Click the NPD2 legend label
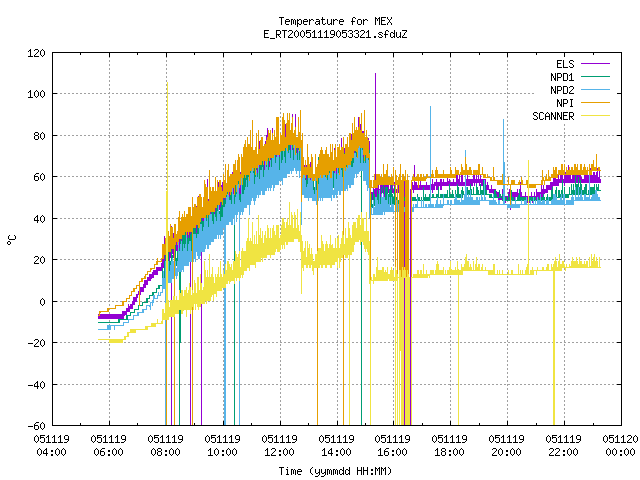This screenshot has height=480, width=640. [562, 90]
